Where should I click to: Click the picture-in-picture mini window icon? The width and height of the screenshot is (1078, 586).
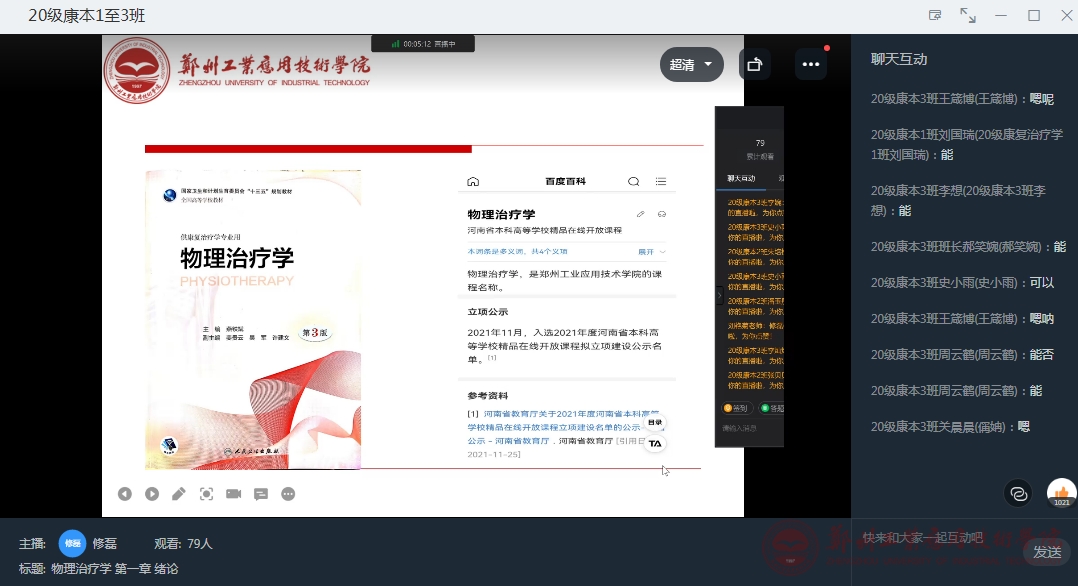pos(935,15)
